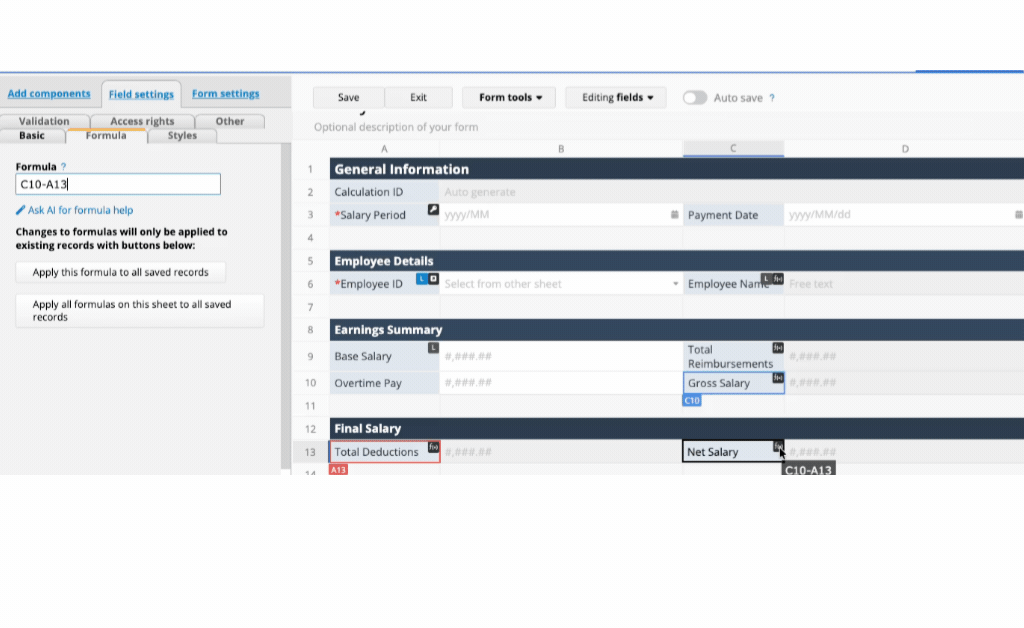Click Apply all formulas on this sheet button

[x=140, y=311]
